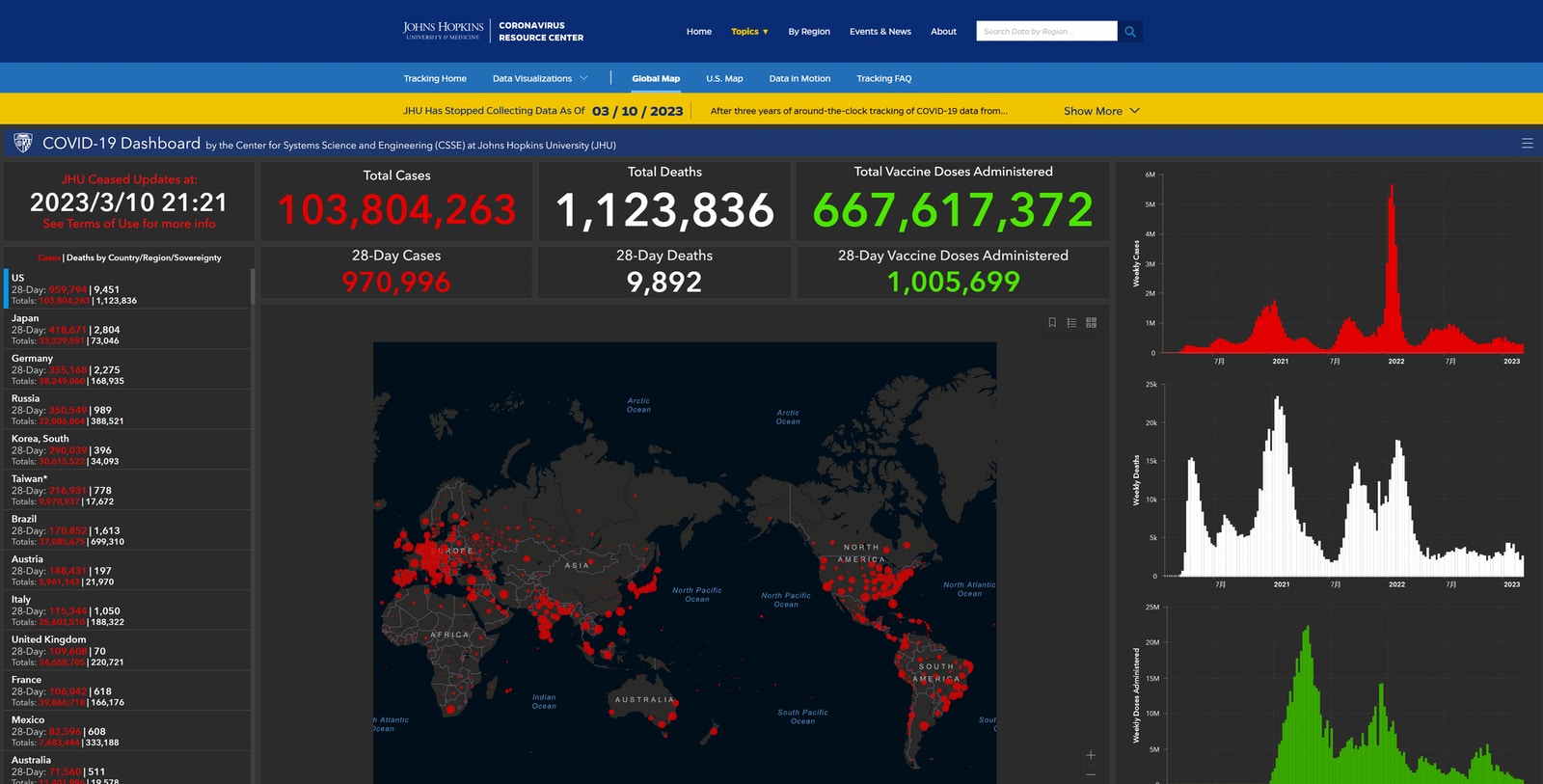This screenshot has width=1543, height=784.
Task: Select Austria in the country list
Action: pos(127,570)
